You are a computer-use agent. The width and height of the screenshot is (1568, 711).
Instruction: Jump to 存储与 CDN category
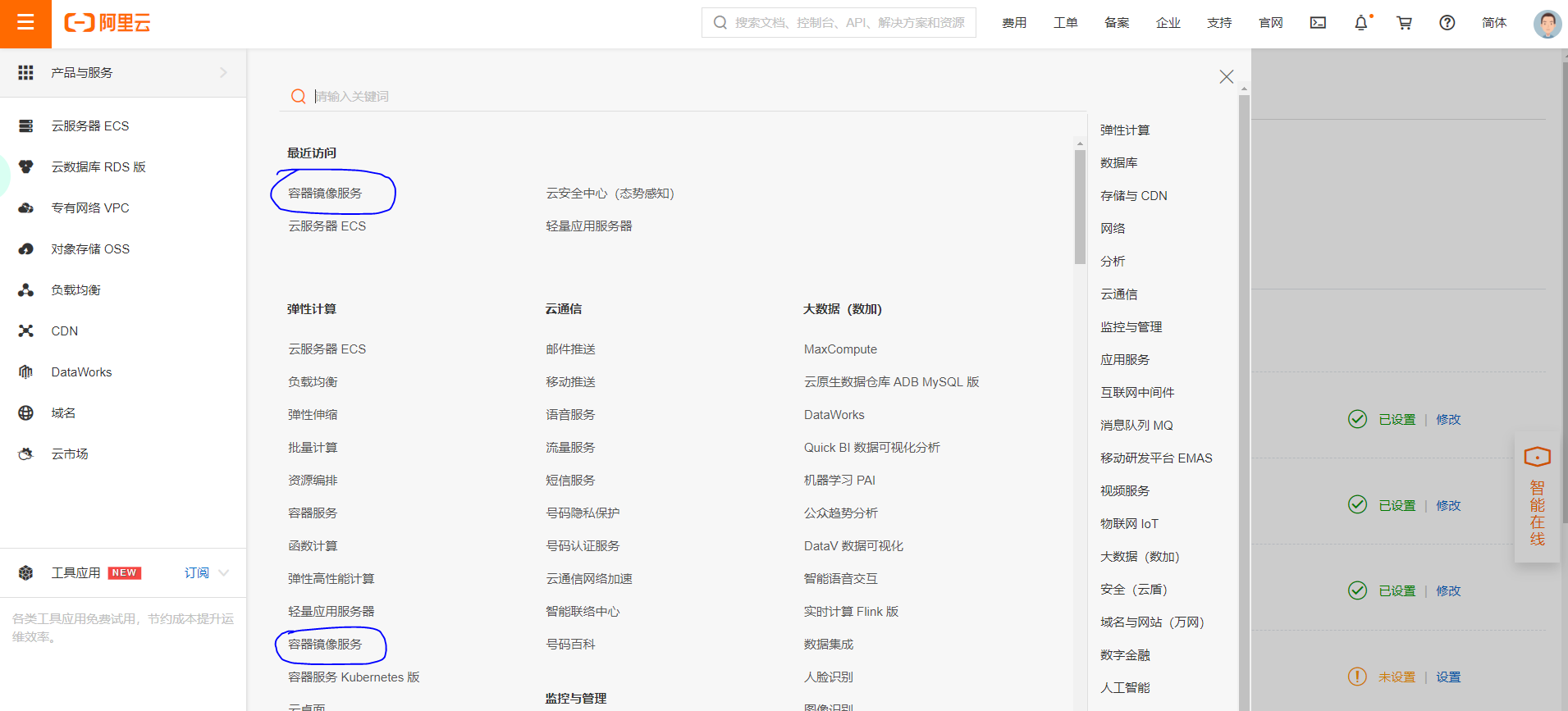(x=1134, y=196)
